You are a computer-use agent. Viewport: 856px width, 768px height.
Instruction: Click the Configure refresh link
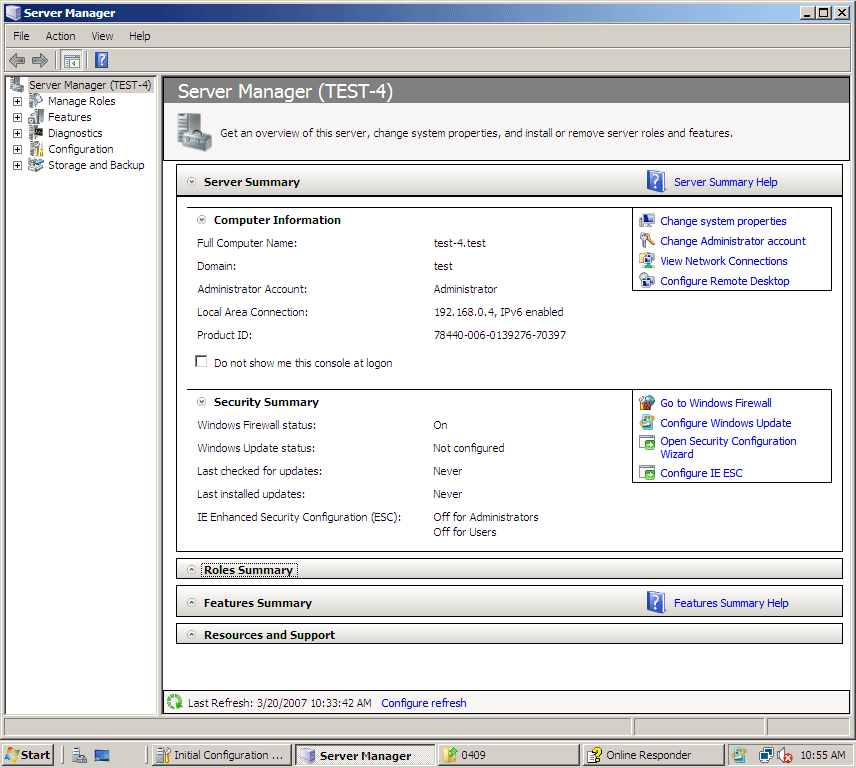[x=424, y=703]
